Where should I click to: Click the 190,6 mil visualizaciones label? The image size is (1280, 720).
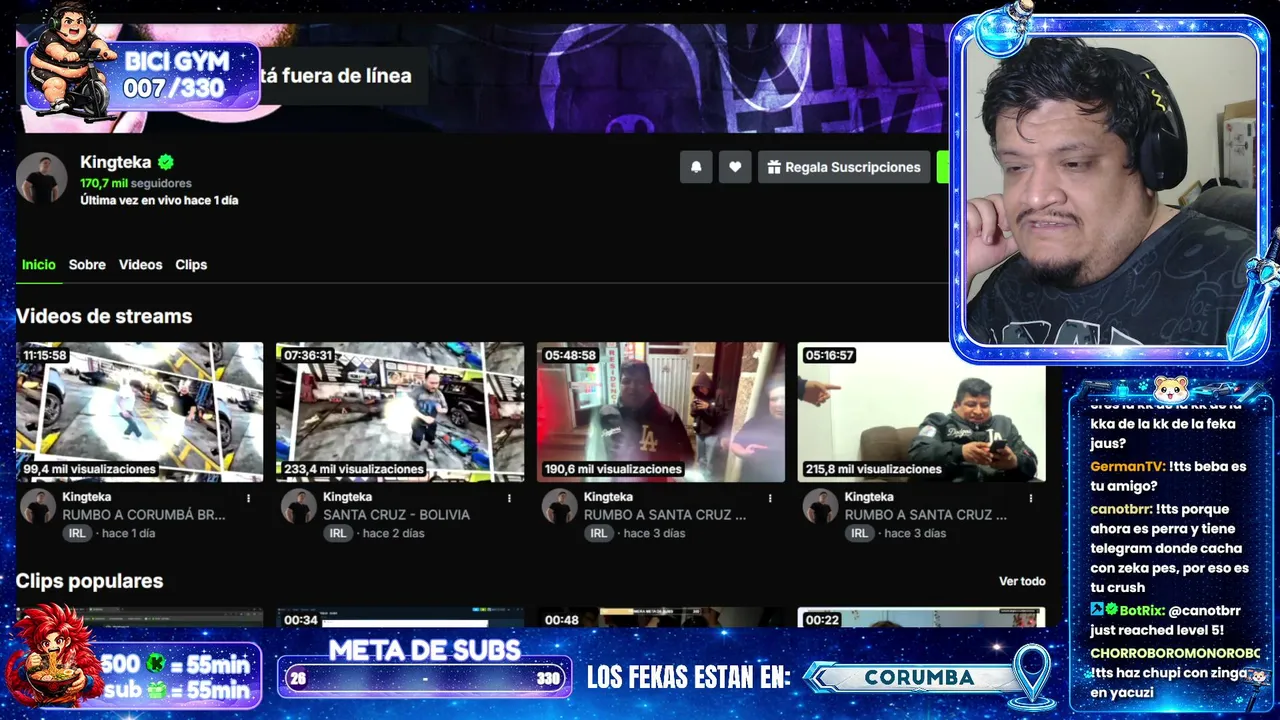tap(613, 469)
